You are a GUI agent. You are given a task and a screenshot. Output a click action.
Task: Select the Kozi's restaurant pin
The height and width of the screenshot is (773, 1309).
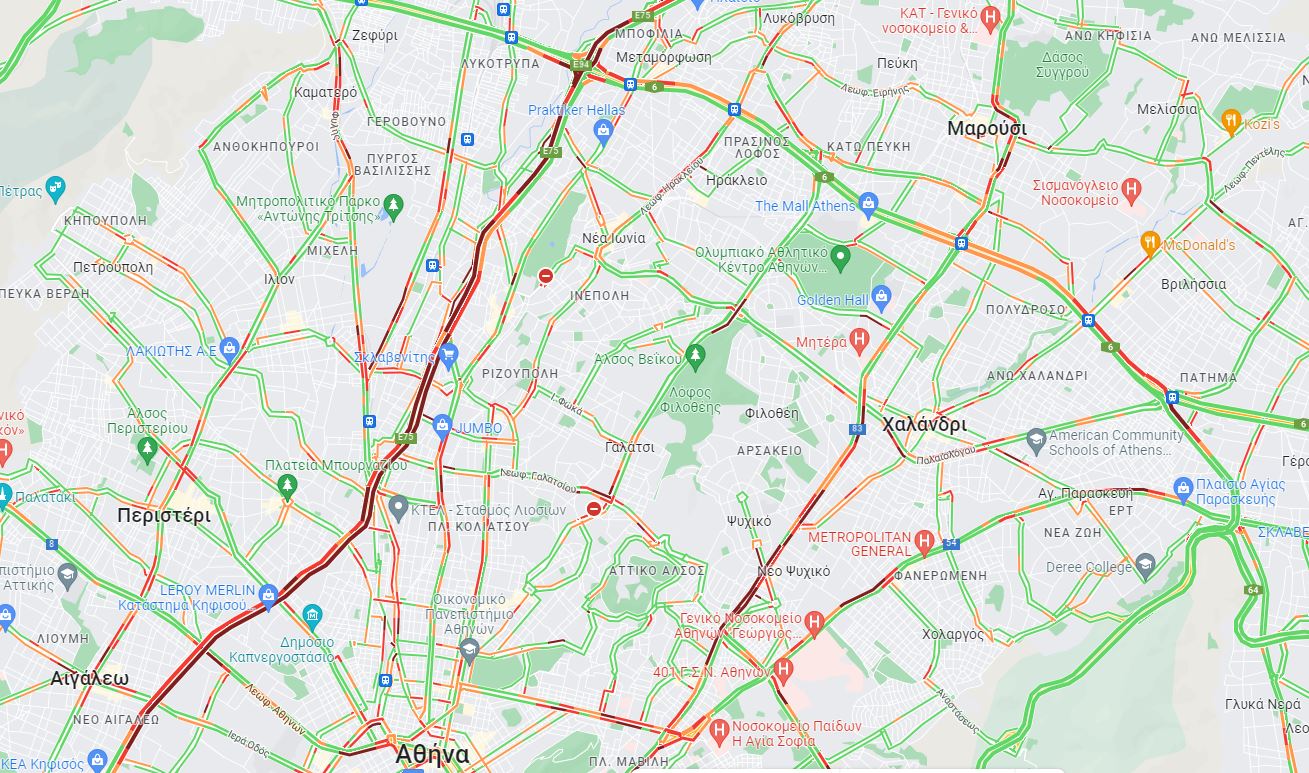coord(1231,122)
